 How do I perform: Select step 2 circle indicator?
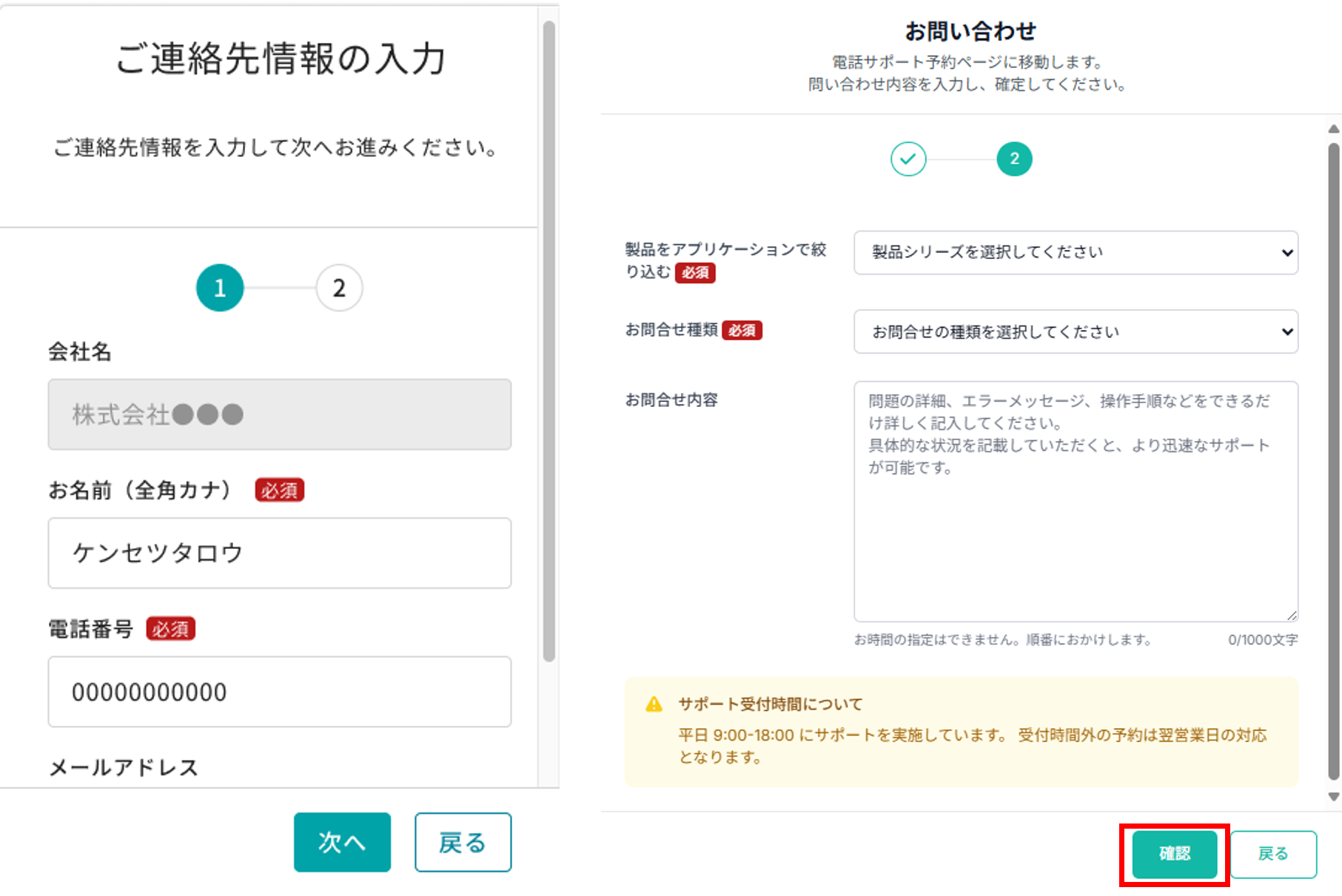(x=1015, y=158)
